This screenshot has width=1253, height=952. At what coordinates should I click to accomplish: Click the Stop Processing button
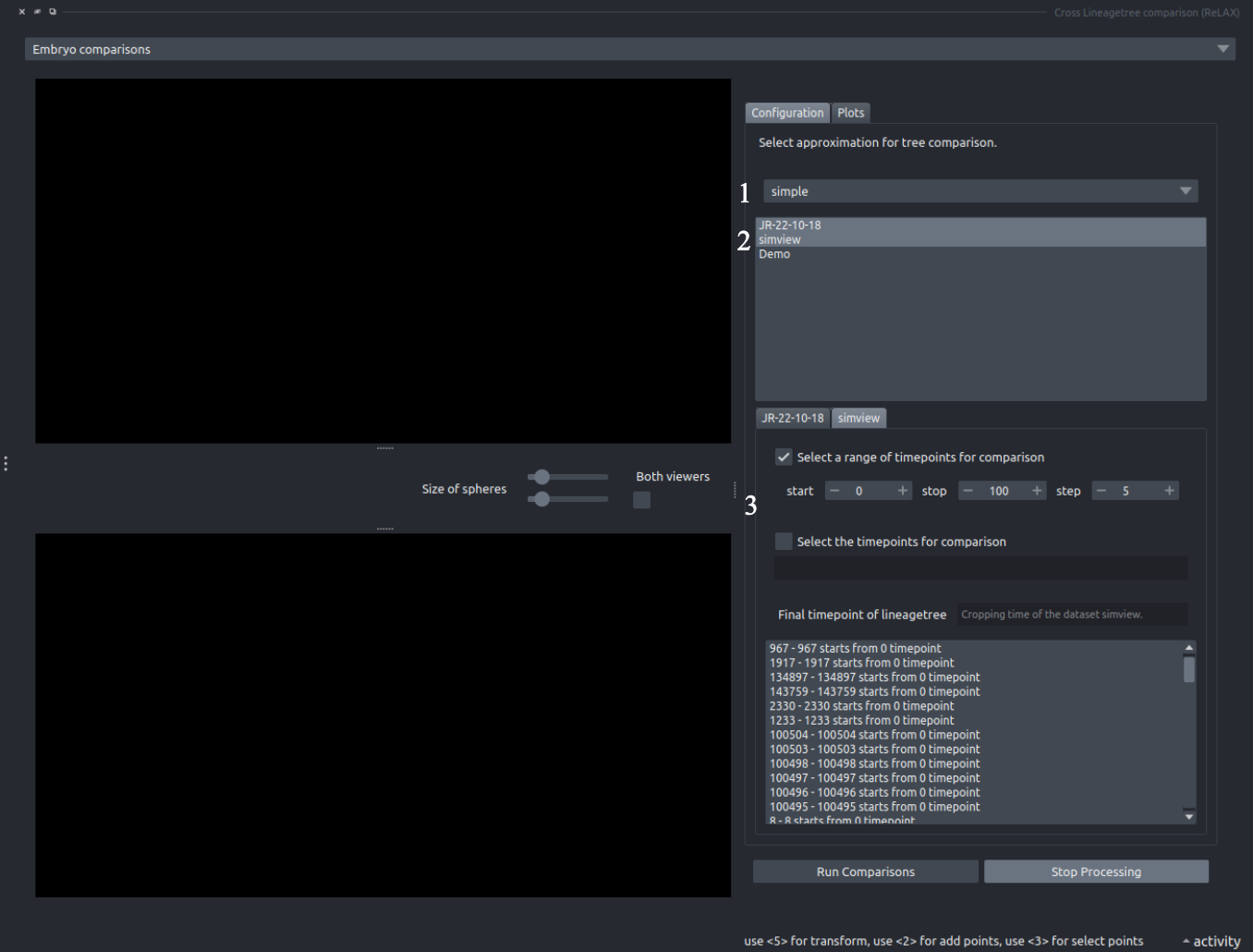pos(1096,871)
